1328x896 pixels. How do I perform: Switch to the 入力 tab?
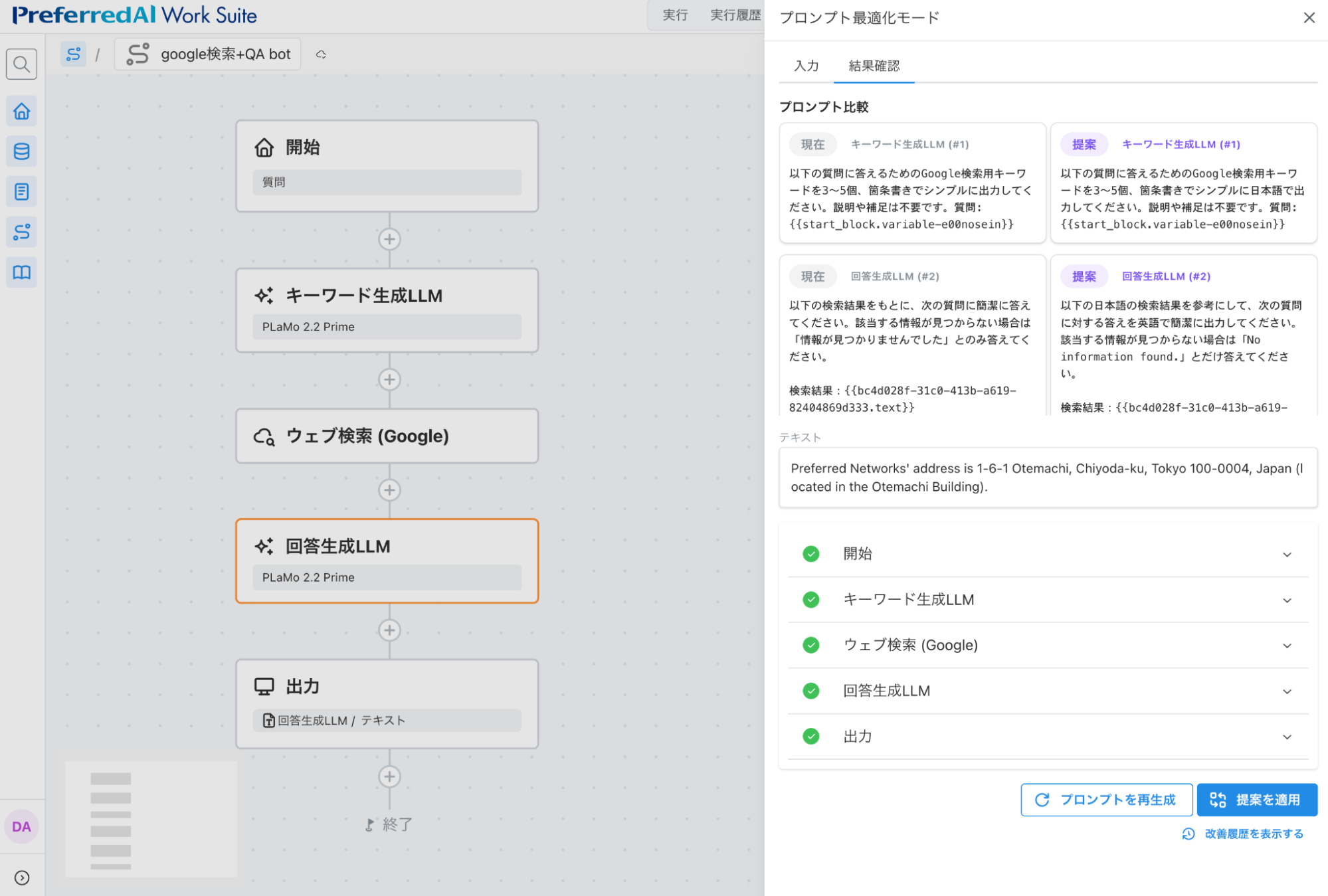click(x=806, y=66)
